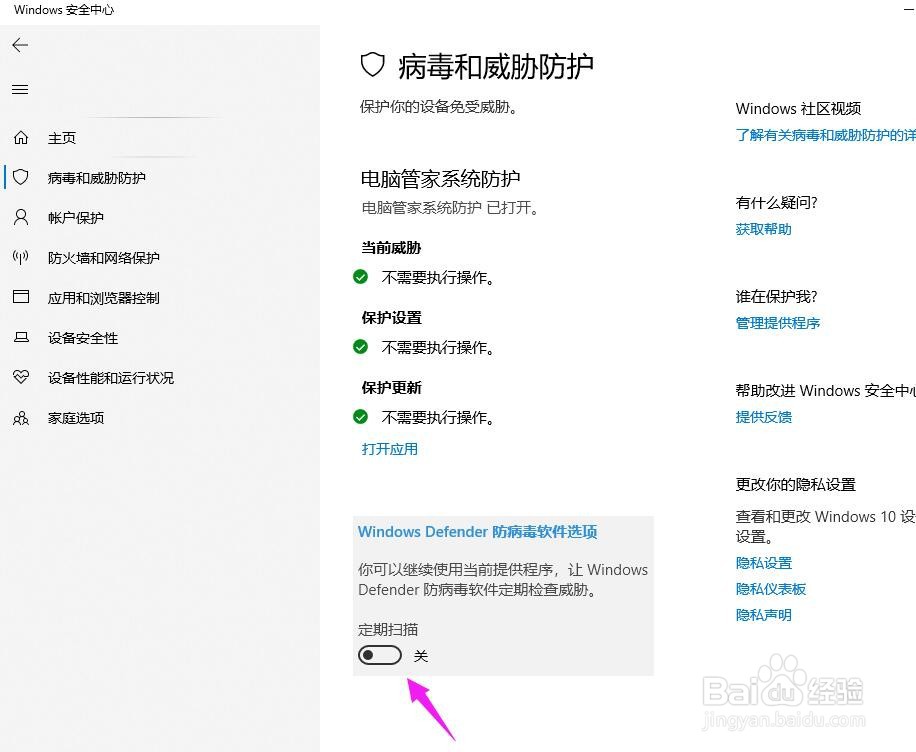Click the 隐私仪表板 link

pyautogui.click(x=769, y=588)
